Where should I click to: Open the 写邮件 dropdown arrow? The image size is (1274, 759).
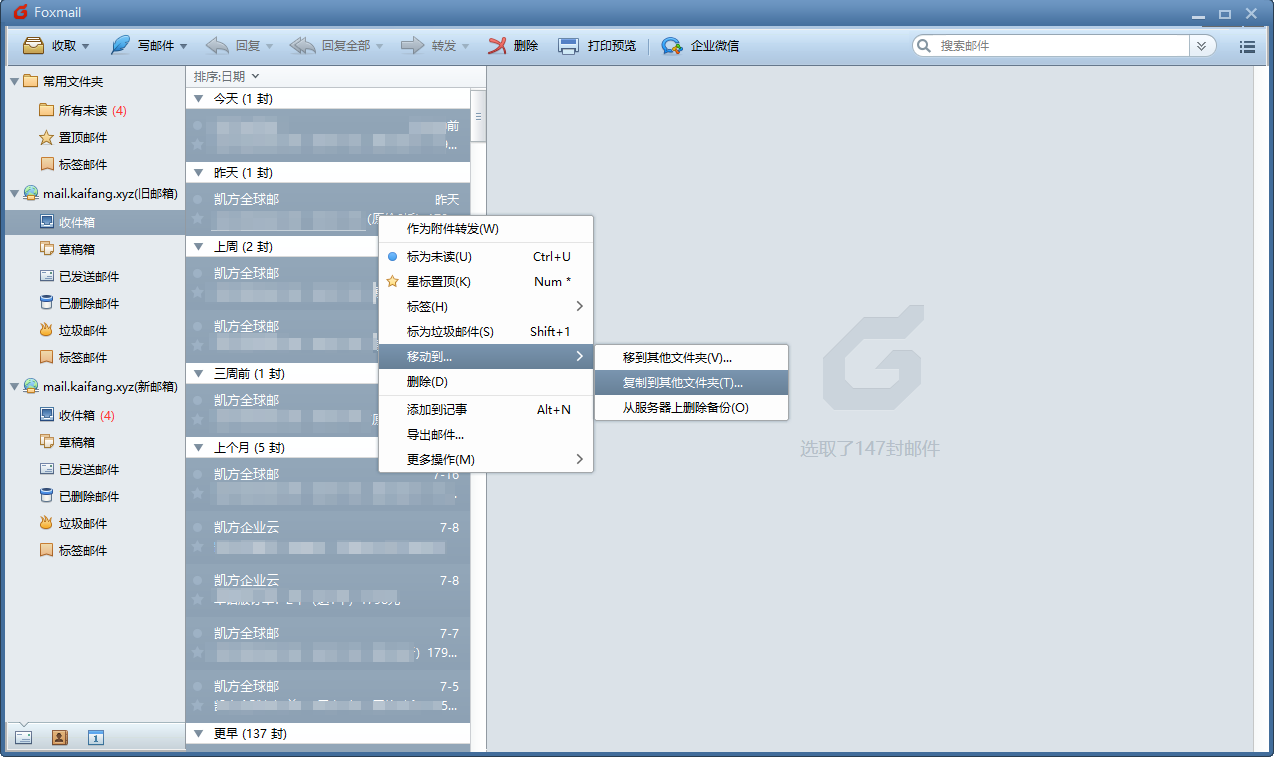[x=182, y=46]
